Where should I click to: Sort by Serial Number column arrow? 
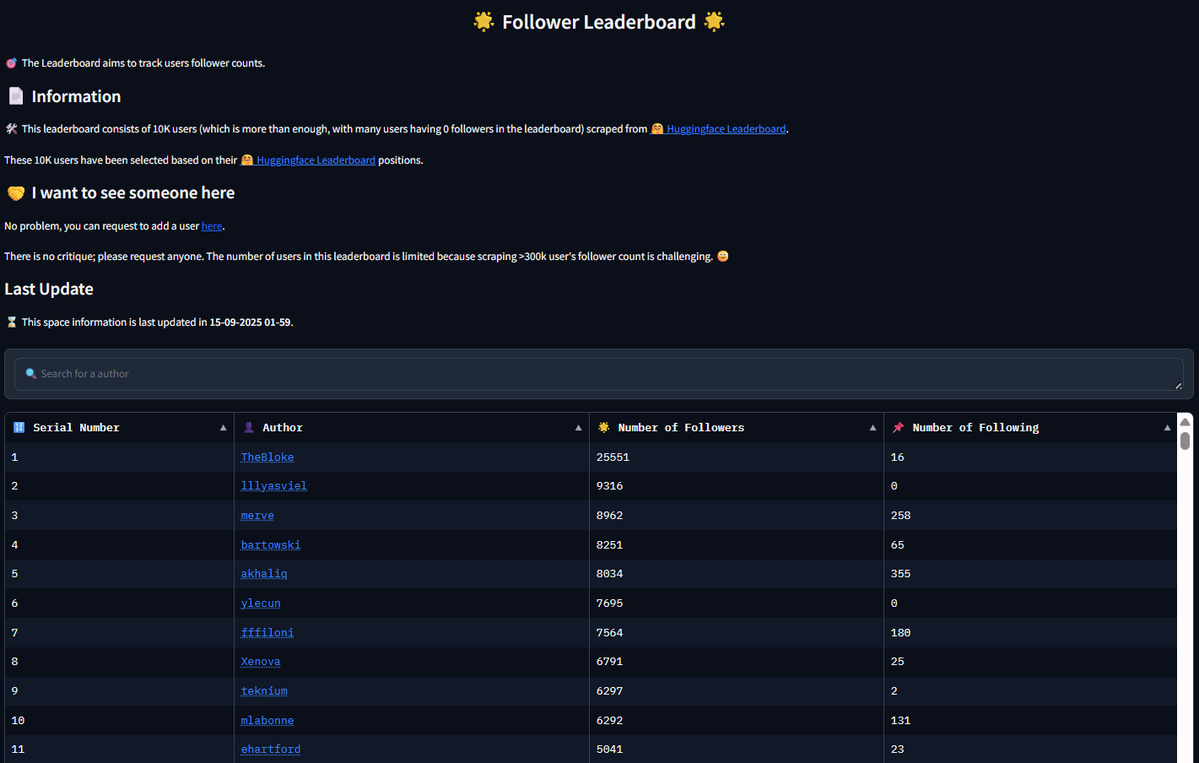coord(223,428)
